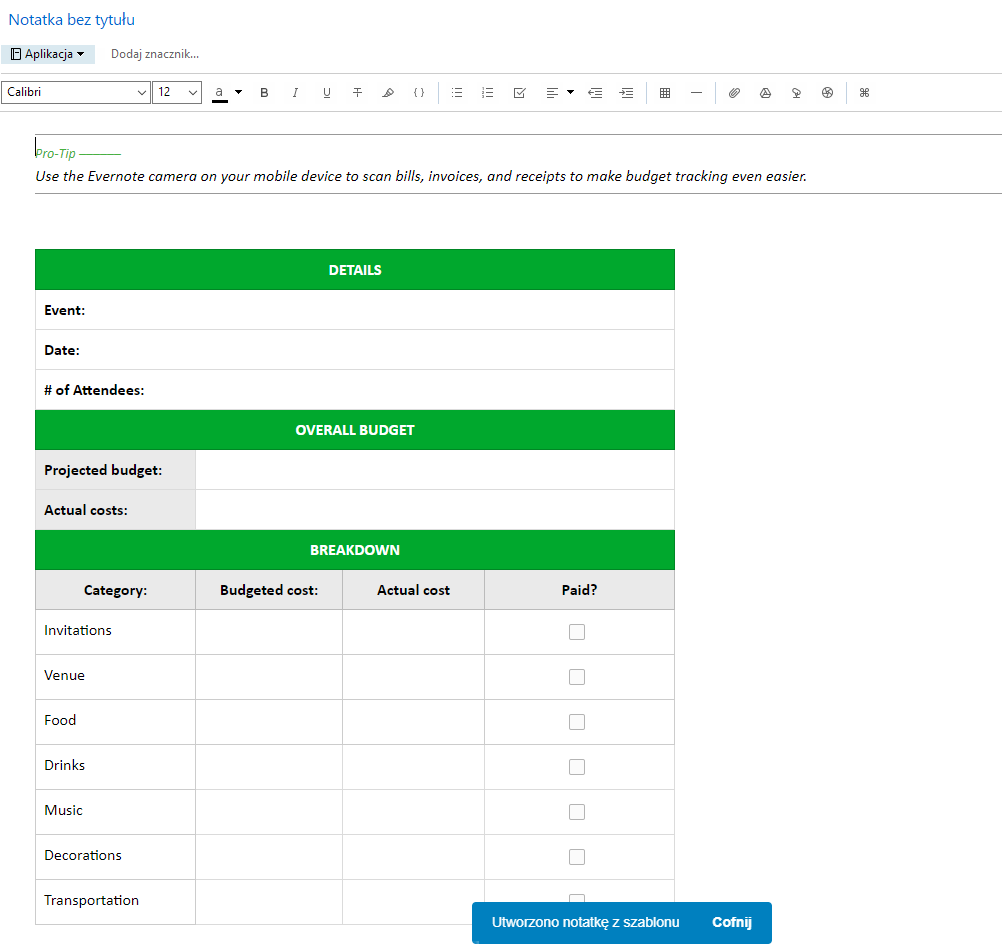Select the highlighter tool
The width and height of the screenshot is (1002, 949).
coord(388,93)
